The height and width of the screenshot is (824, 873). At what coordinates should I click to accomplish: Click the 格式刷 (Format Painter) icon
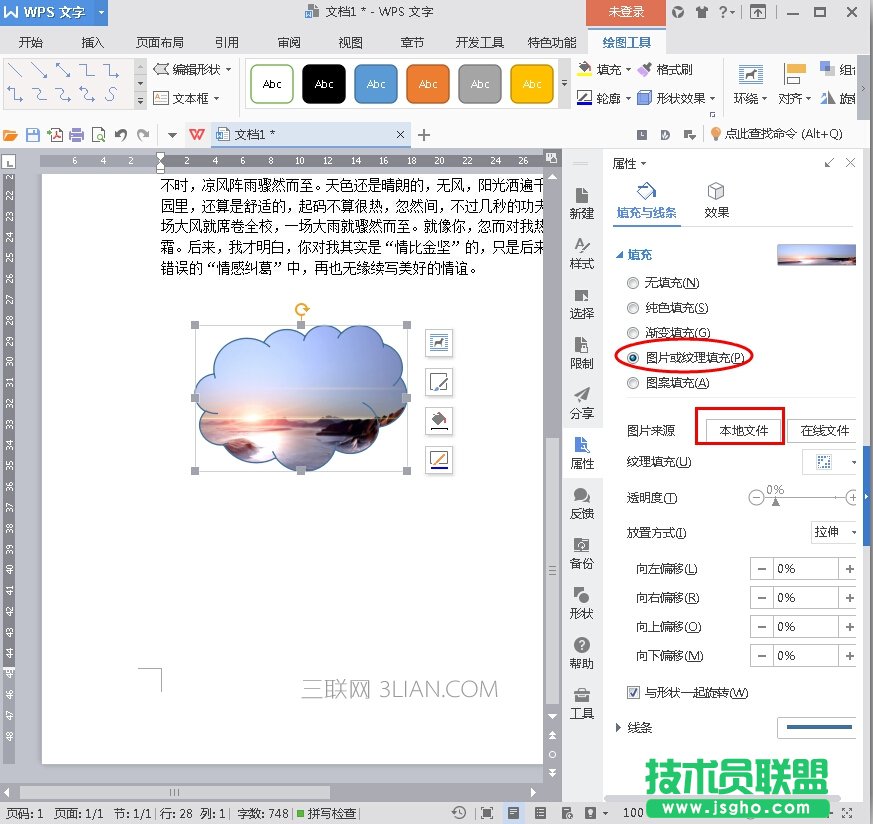coord(668,70)
